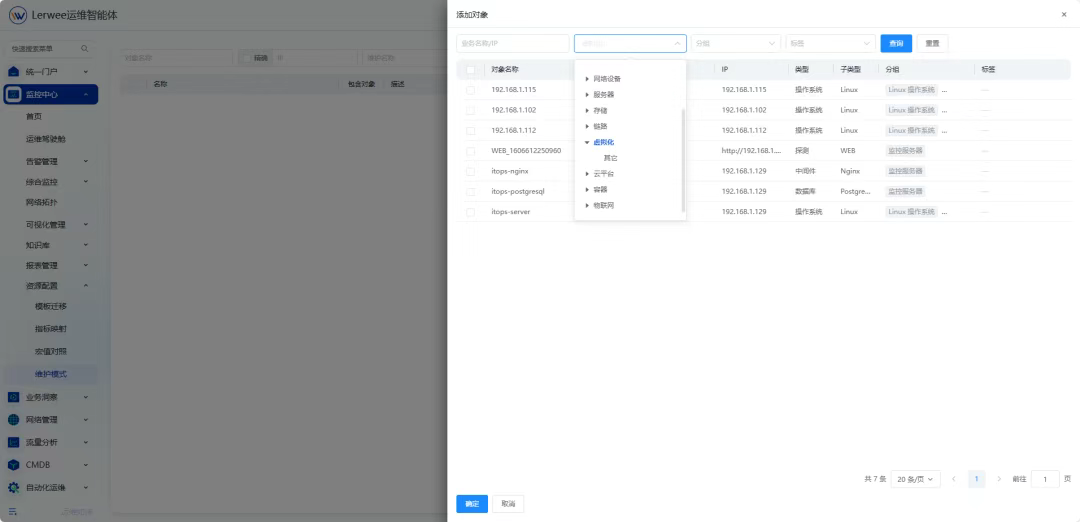Select the itops-server row checkbox

click(x=470, y=212)
